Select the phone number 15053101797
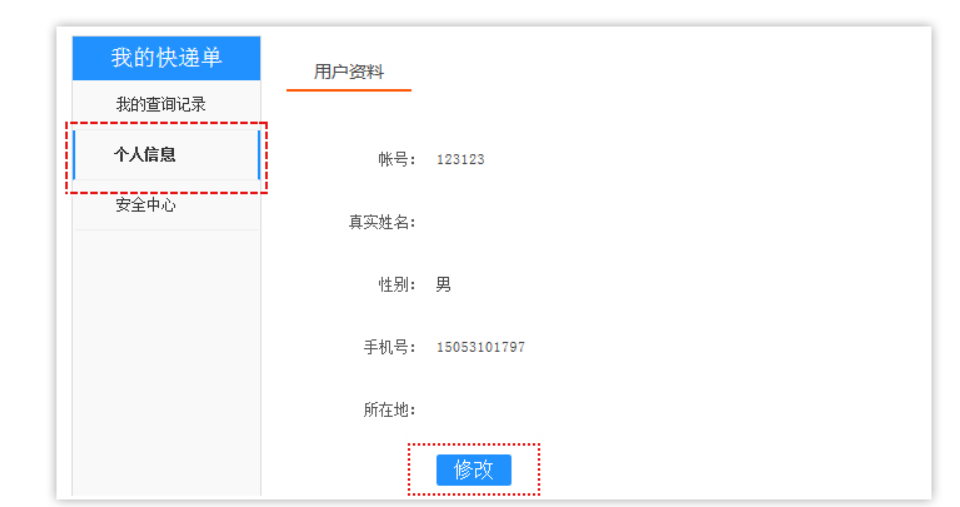The image size is (960, 507). click(480, 348)
